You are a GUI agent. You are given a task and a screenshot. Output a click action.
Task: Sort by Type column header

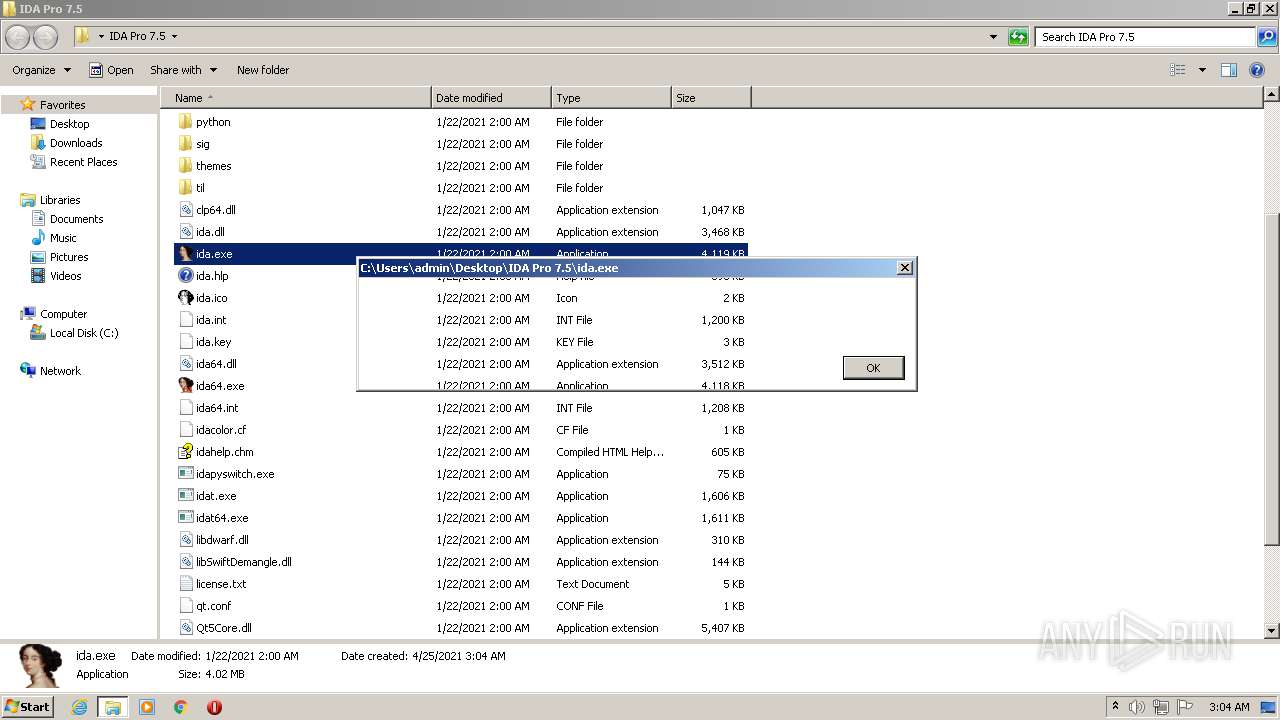(x=611, y=98)
